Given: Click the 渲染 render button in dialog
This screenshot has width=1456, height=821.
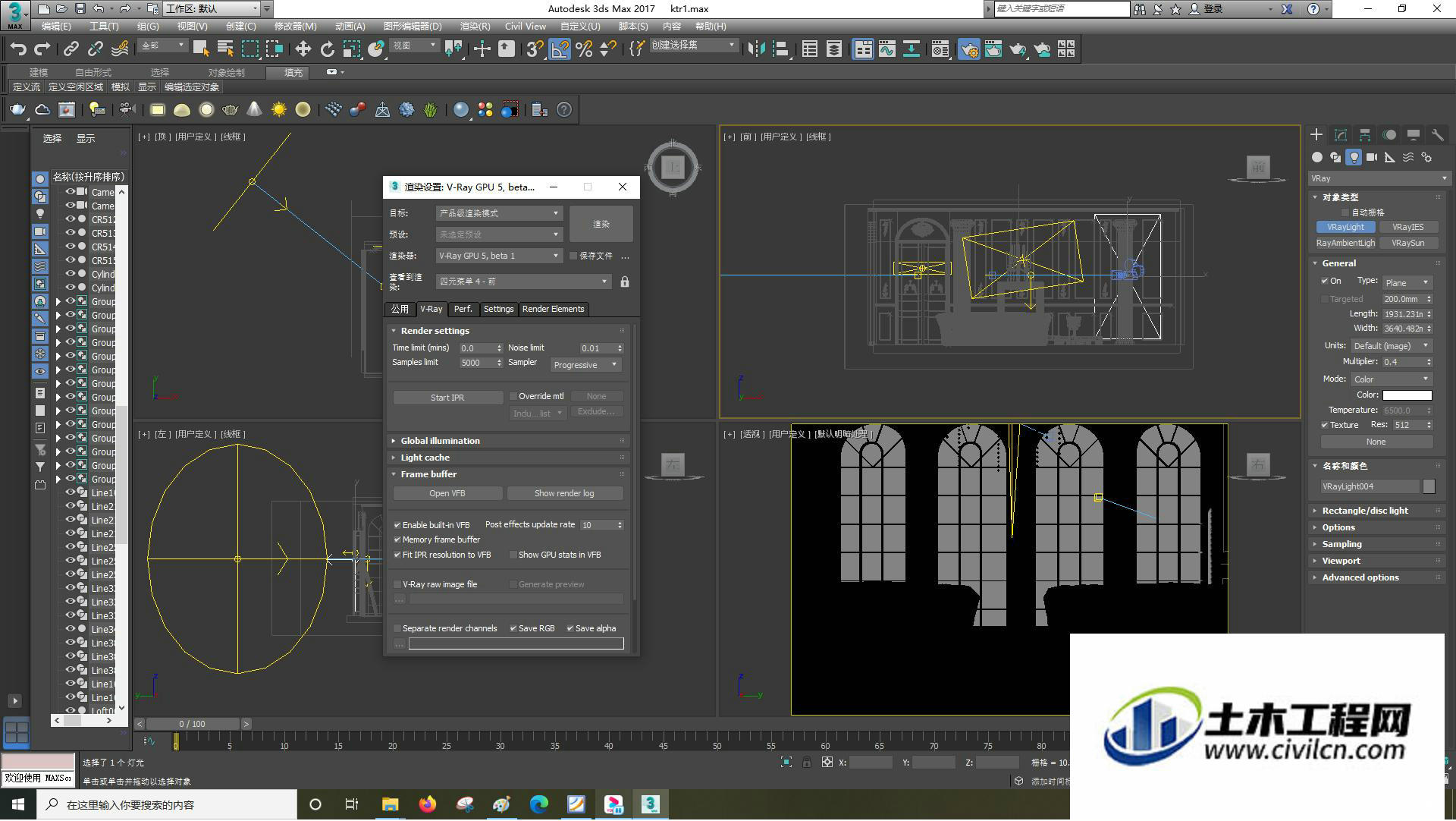Looking at the screenshot, I should pyautogui.click(x=601, y=225).
